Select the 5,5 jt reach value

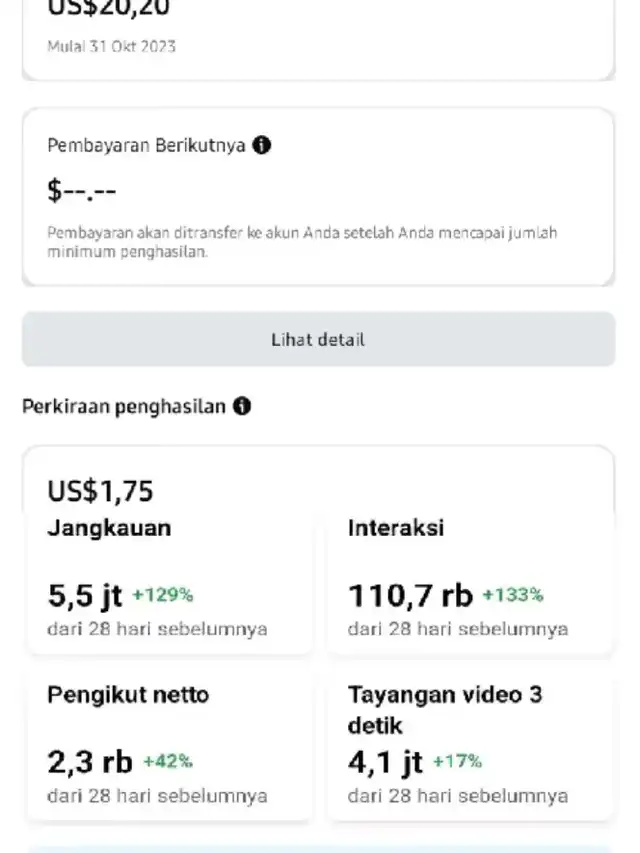[84, 596]
